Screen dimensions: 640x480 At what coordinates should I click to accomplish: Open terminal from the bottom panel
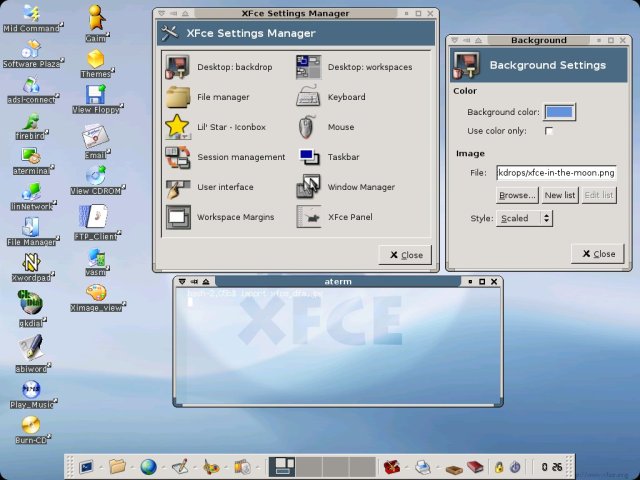click(x=88, y=466)
